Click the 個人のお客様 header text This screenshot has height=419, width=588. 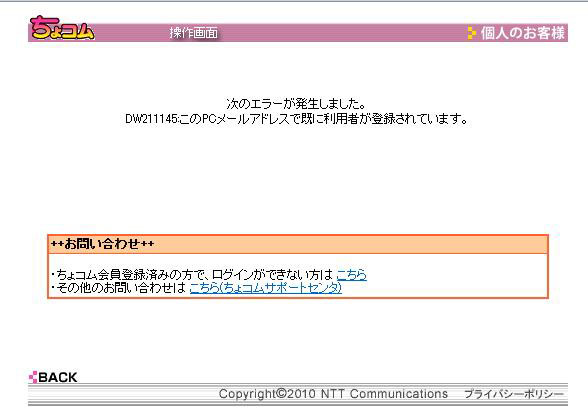pos(523,33)
